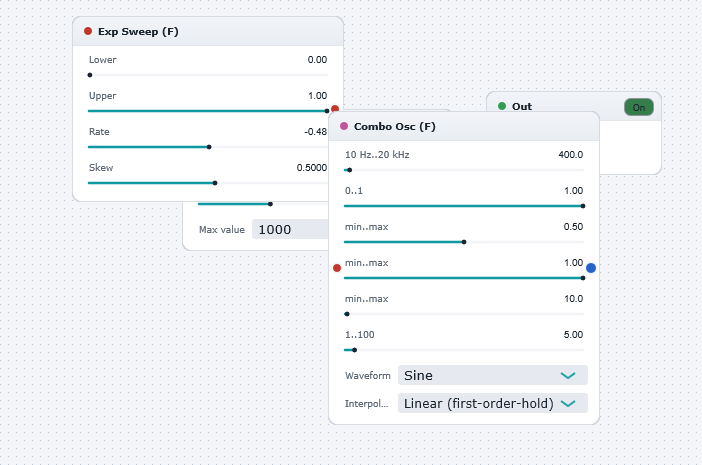
Task: Click the Max value input field
Action: pos(290,230)
